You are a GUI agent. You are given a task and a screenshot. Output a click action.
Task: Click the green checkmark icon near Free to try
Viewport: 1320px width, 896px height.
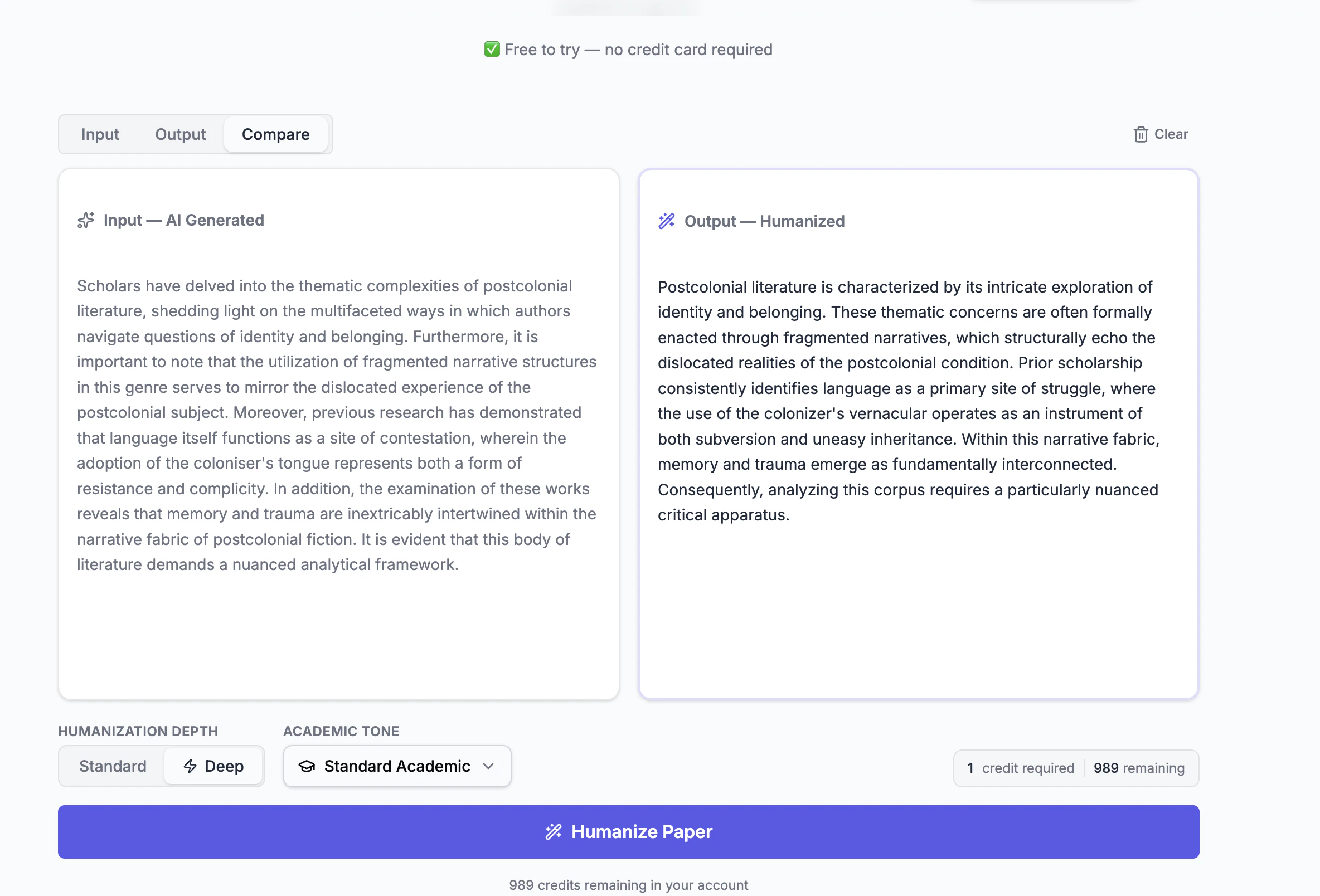coord(492,50)
